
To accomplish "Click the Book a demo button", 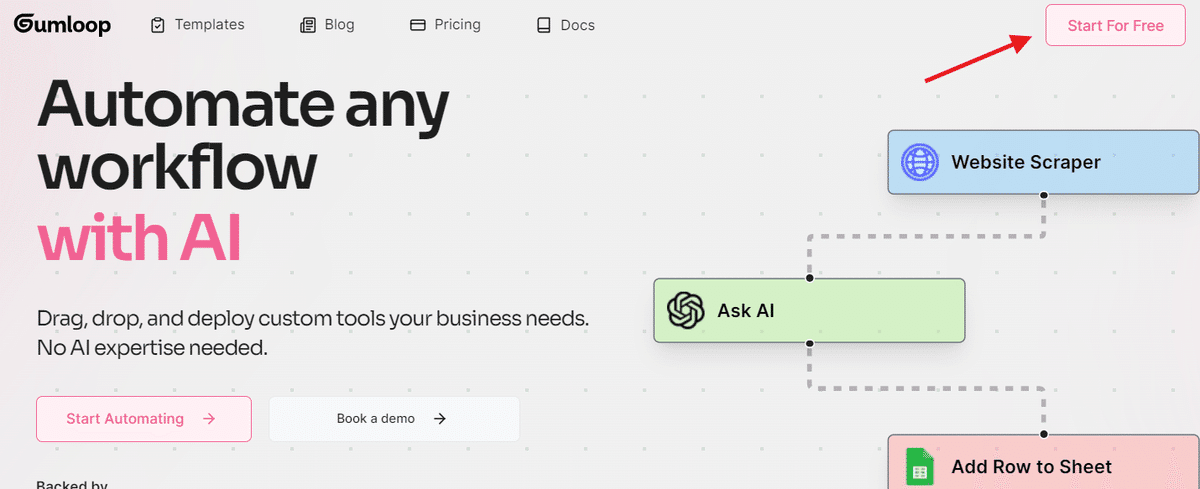I will point(393,419).
